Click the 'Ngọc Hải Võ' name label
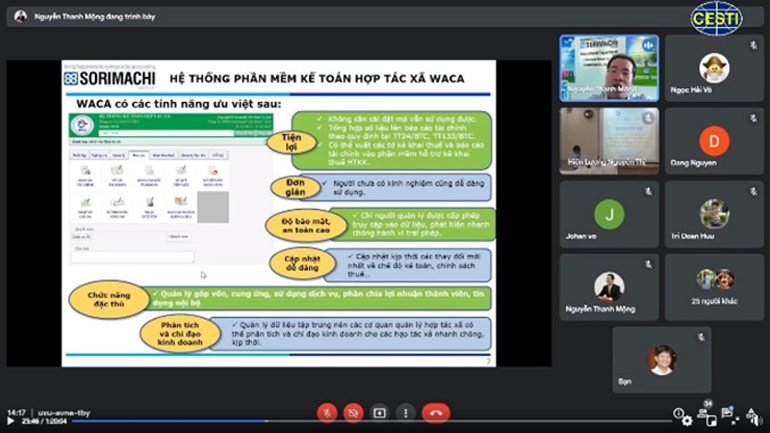 [691, 90]
